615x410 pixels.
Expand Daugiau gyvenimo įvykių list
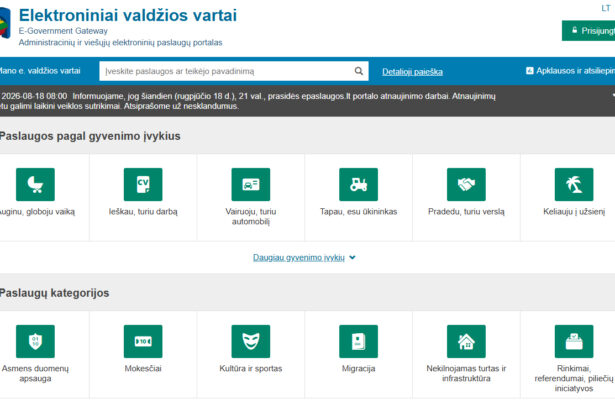point(298,258)
